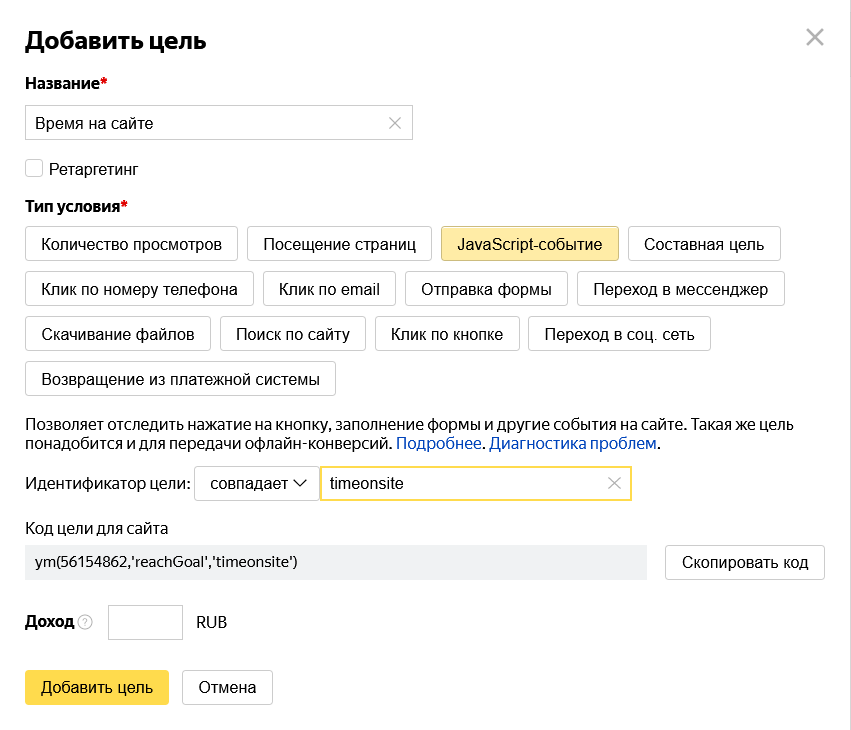Focus the Доход amount input field
This screenshot has width=851, height=730.
pos(145,622)
